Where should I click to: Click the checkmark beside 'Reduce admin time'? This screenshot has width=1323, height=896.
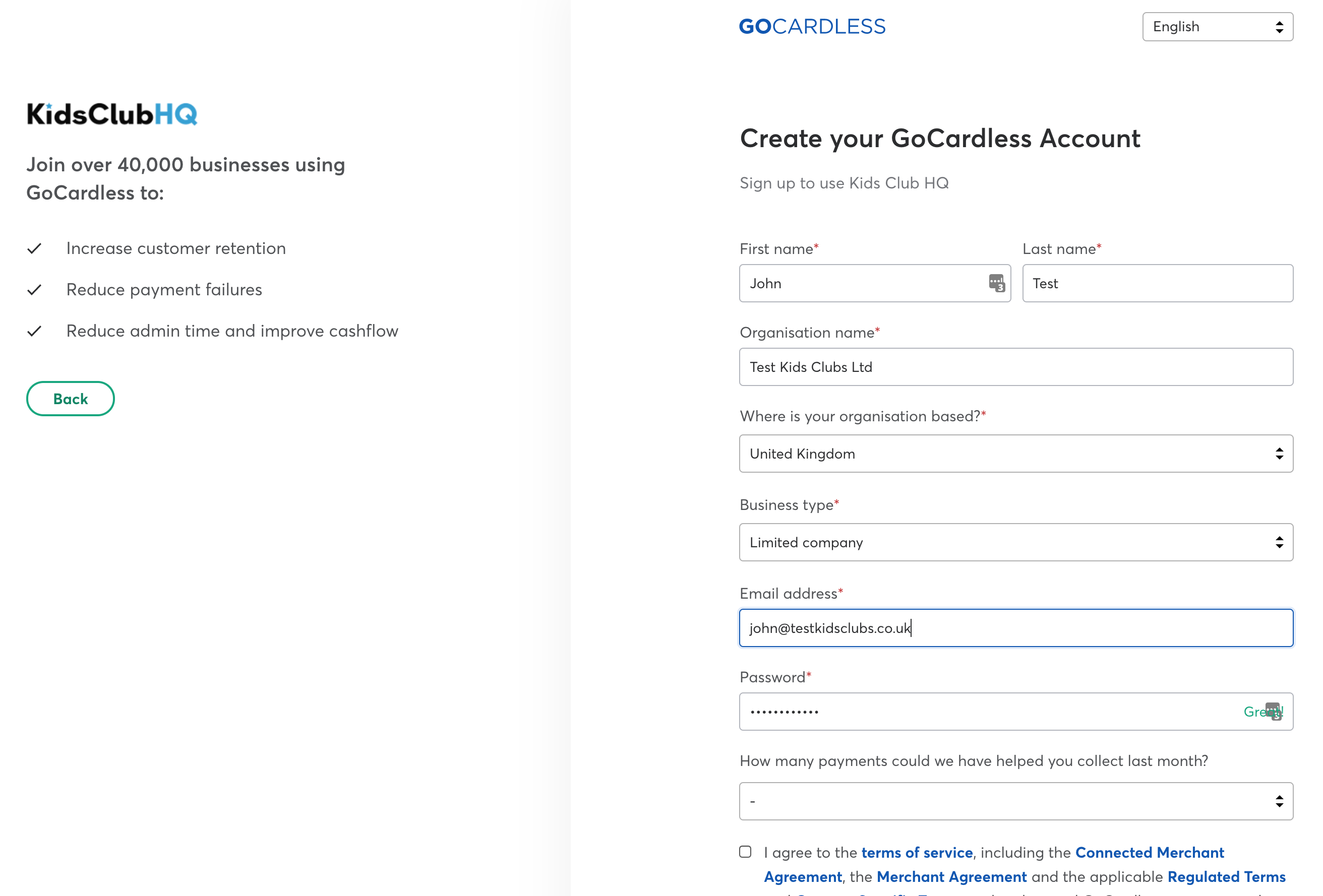coord(35,331)
